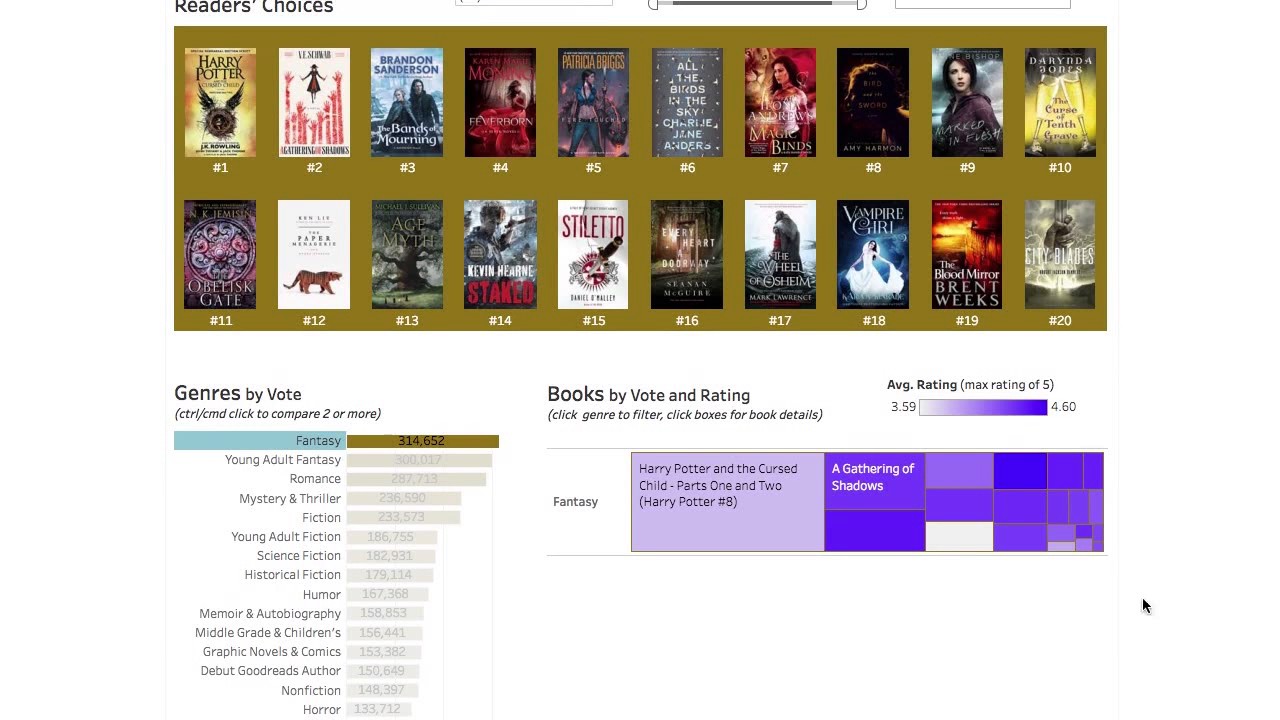1280x720 pixels.
Task: Select Vampire Girl cover #18
Action: (x=873, y=255)
